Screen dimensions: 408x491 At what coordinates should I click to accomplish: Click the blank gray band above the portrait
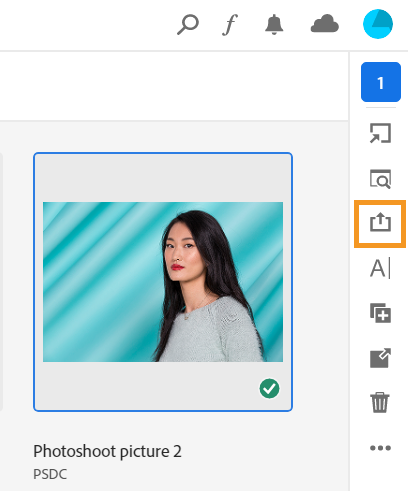click(163, 178)
